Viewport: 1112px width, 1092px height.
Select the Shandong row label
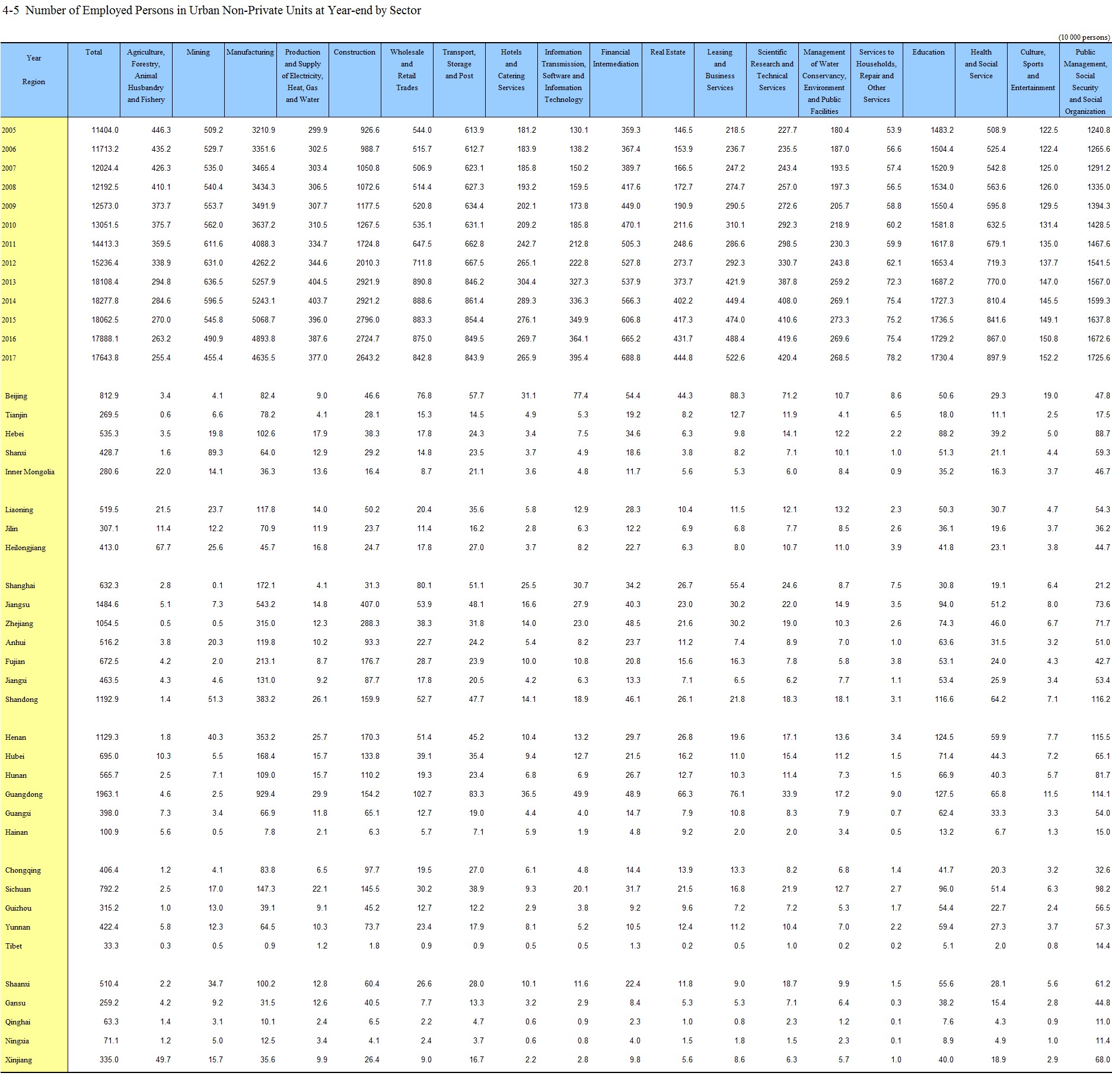point(21,700)
